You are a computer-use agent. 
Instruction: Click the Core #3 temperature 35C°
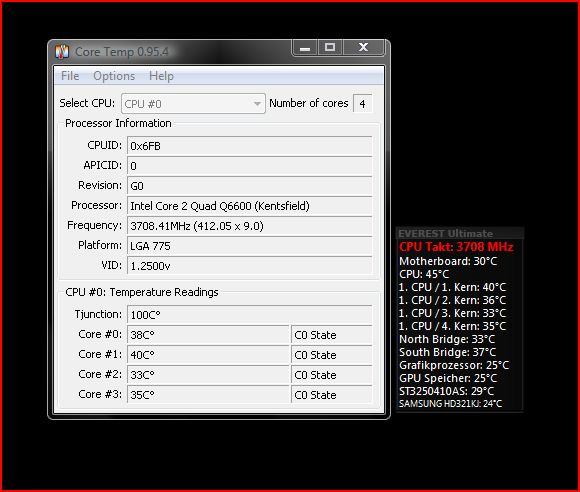(208, 395)
